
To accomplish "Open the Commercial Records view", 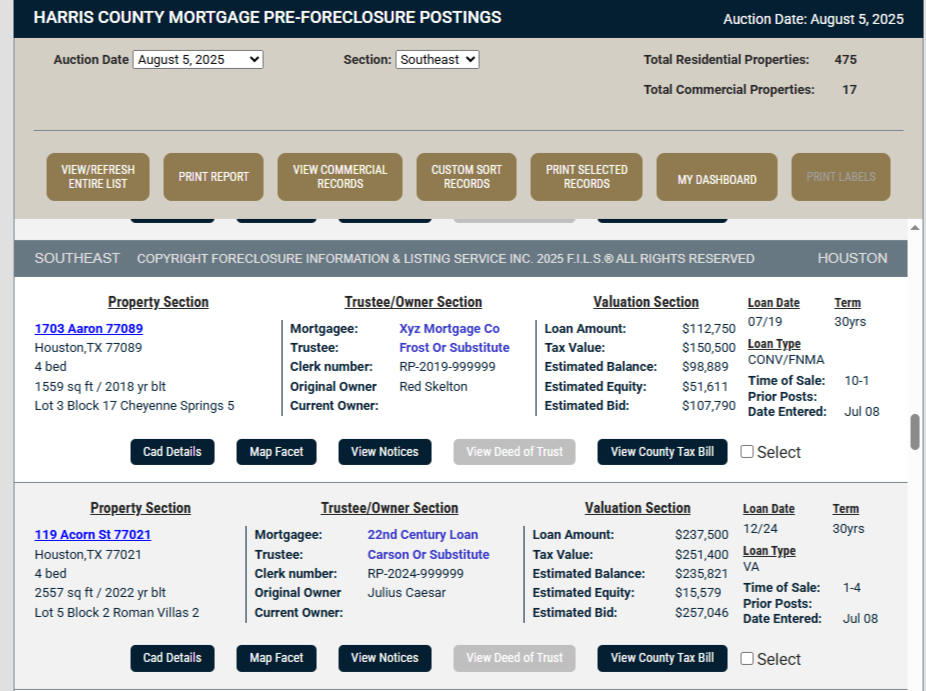I will point(339,176).
